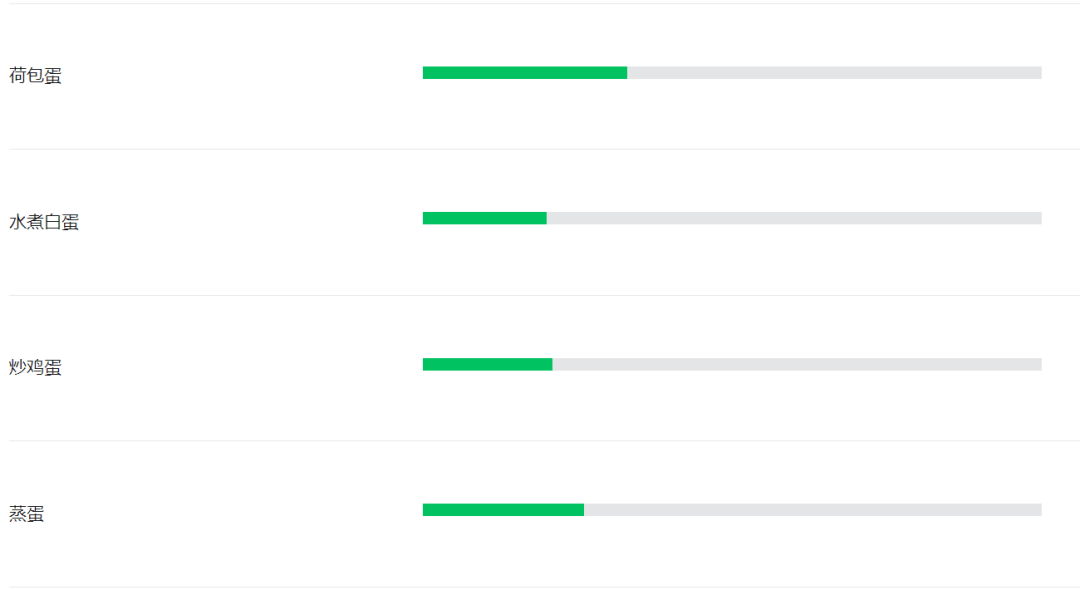Click the green filled part of 蒸蛋 bar
Viewport: 1080px width, 590px height.
pyautogui.click(x=503, y=509)
